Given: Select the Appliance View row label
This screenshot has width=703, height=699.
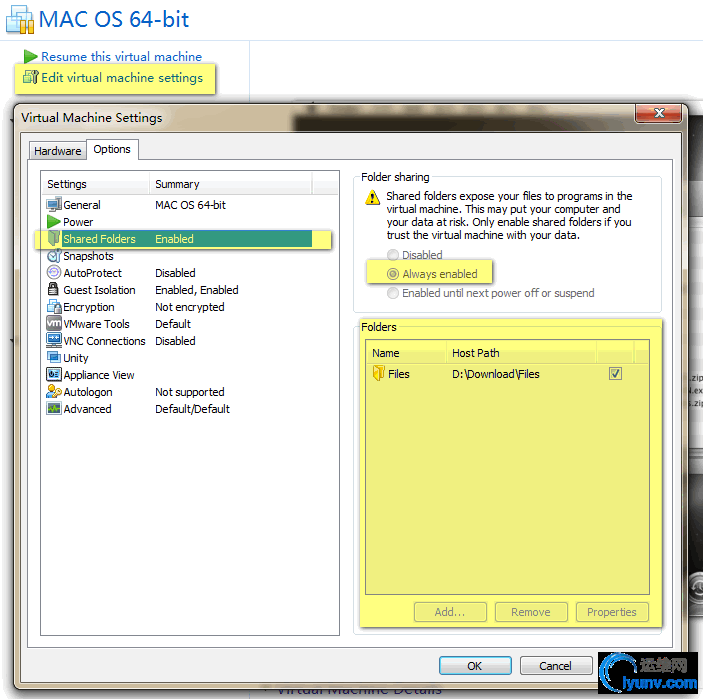Looking at the screenshot, I should pyautogui.click(x=99, y=375).
